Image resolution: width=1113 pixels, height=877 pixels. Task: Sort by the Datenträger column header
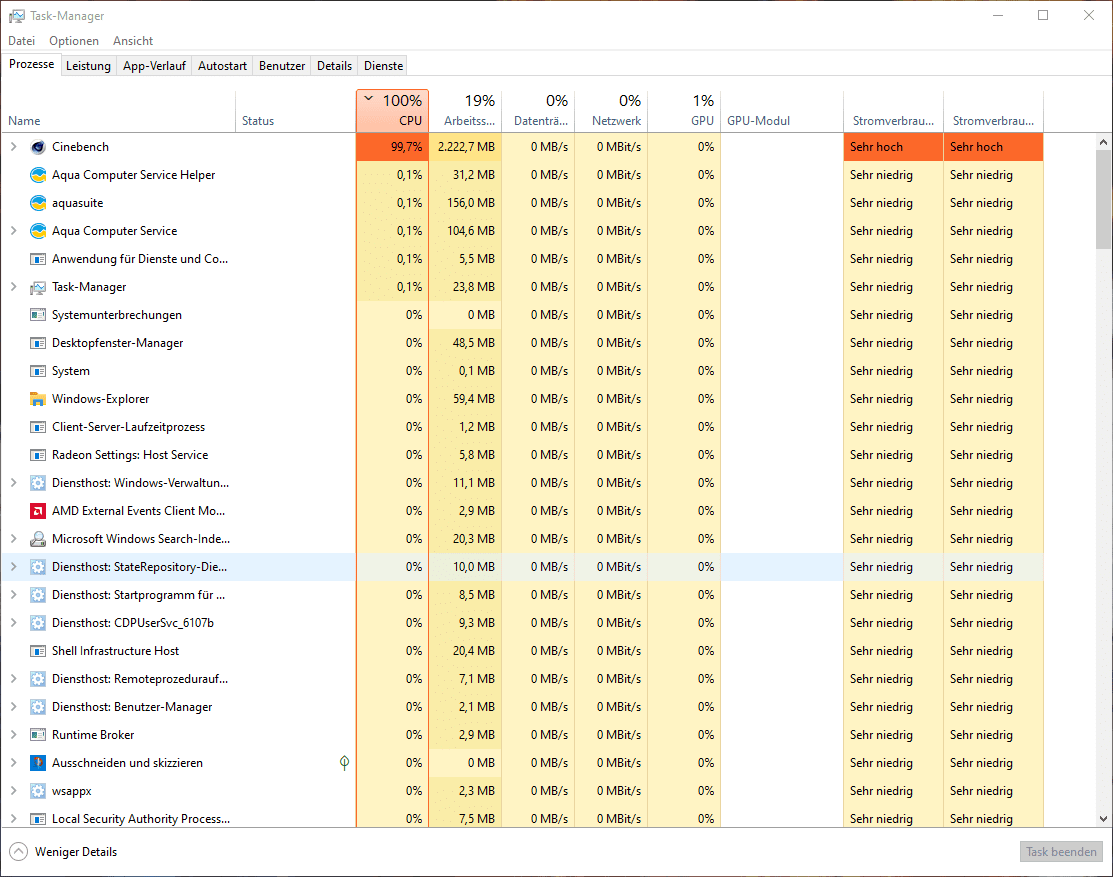click(x=539, y=111)
